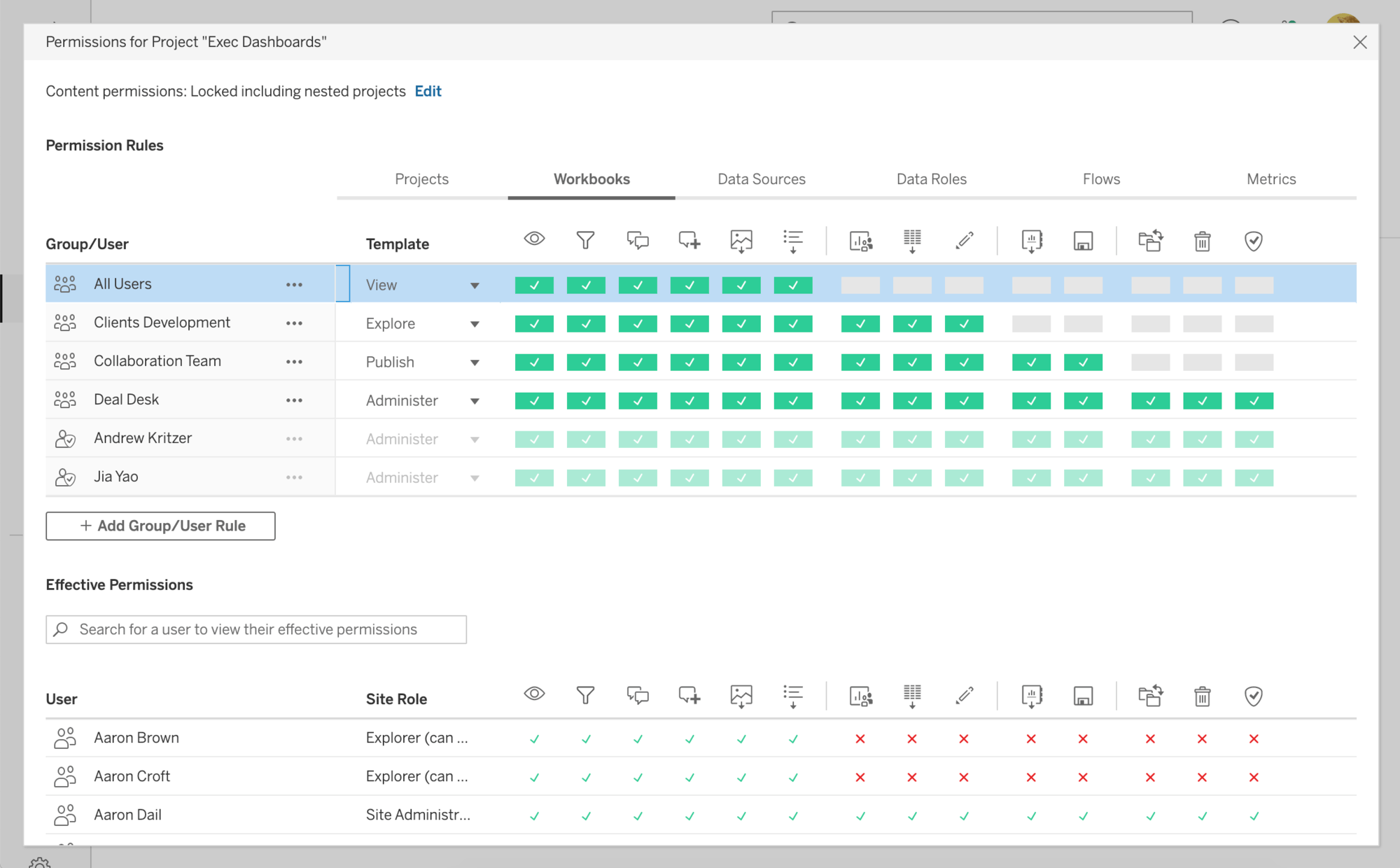Screen dimensions: 1400x868
Task: Click the eye icon in Effective Permissions header
Action: (x=534, y=694)
